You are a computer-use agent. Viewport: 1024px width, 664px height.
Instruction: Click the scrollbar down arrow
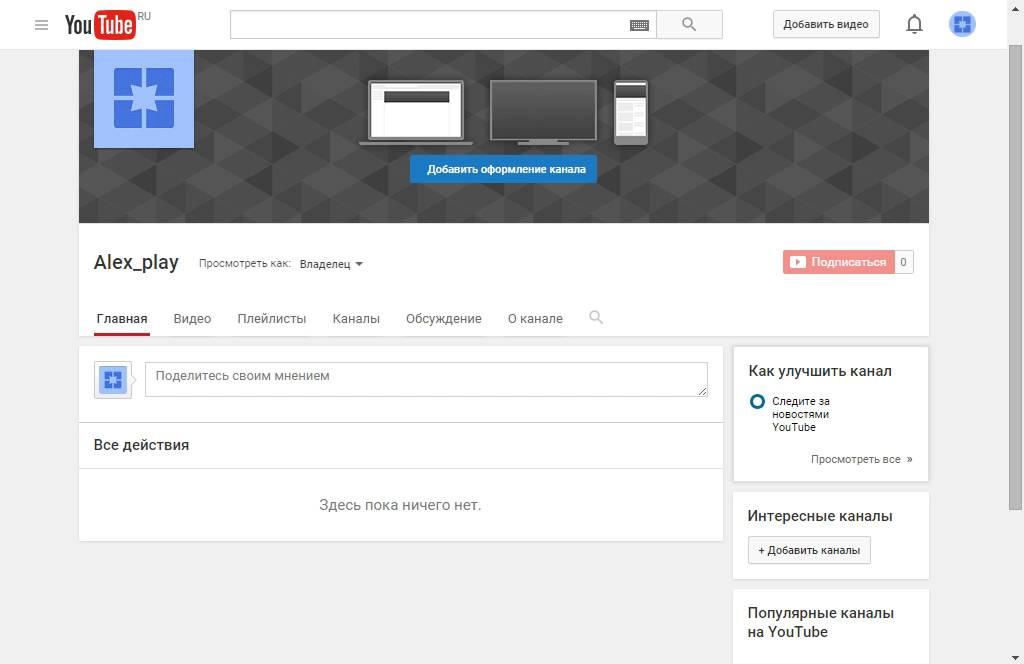pos(1015,657)
